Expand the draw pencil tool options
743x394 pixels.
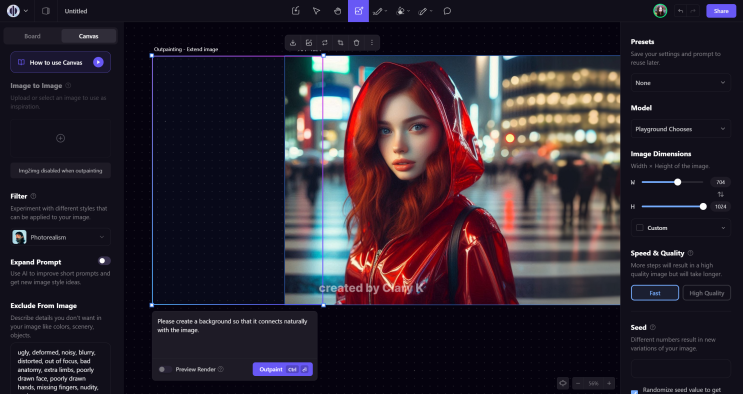386,11
